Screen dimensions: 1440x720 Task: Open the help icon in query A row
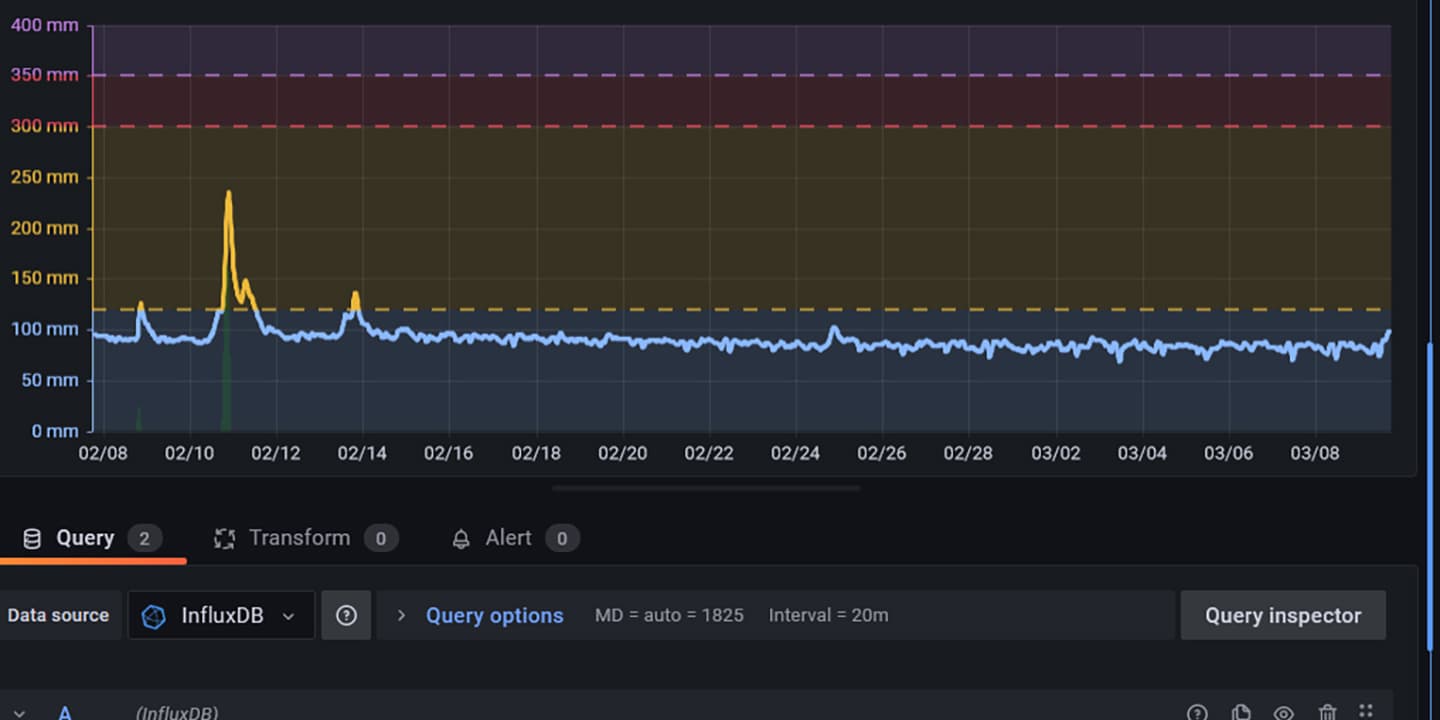tap(1197, 712)
